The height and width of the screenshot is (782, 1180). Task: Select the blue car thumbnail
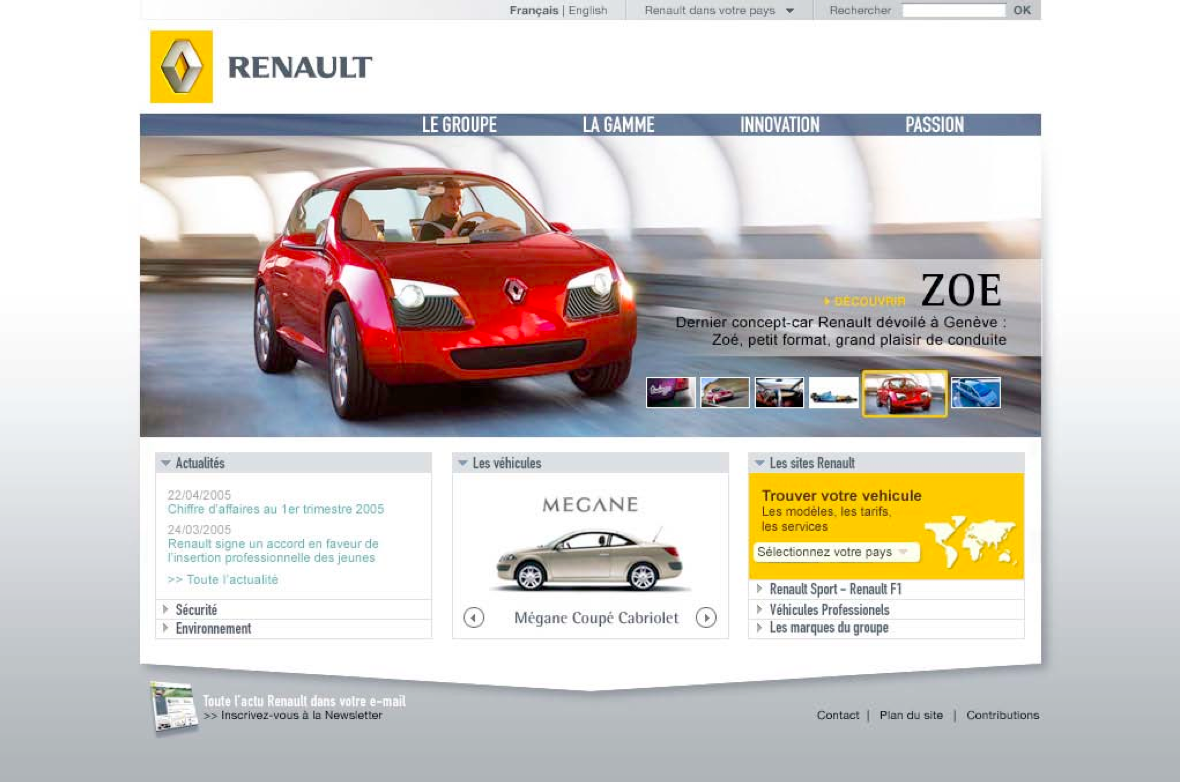coord(976,393)
